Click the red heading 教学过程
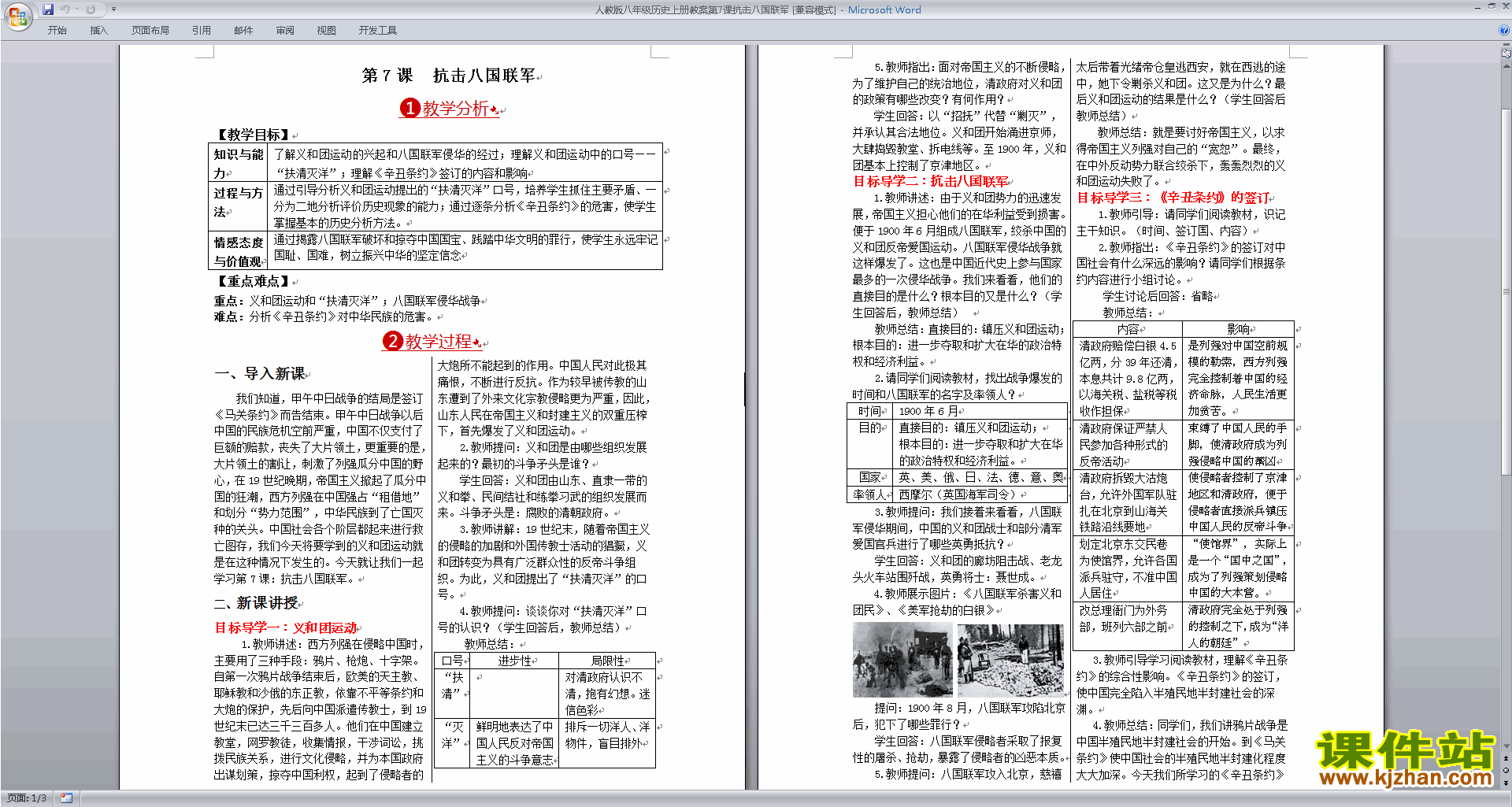 tap(432, 341)
